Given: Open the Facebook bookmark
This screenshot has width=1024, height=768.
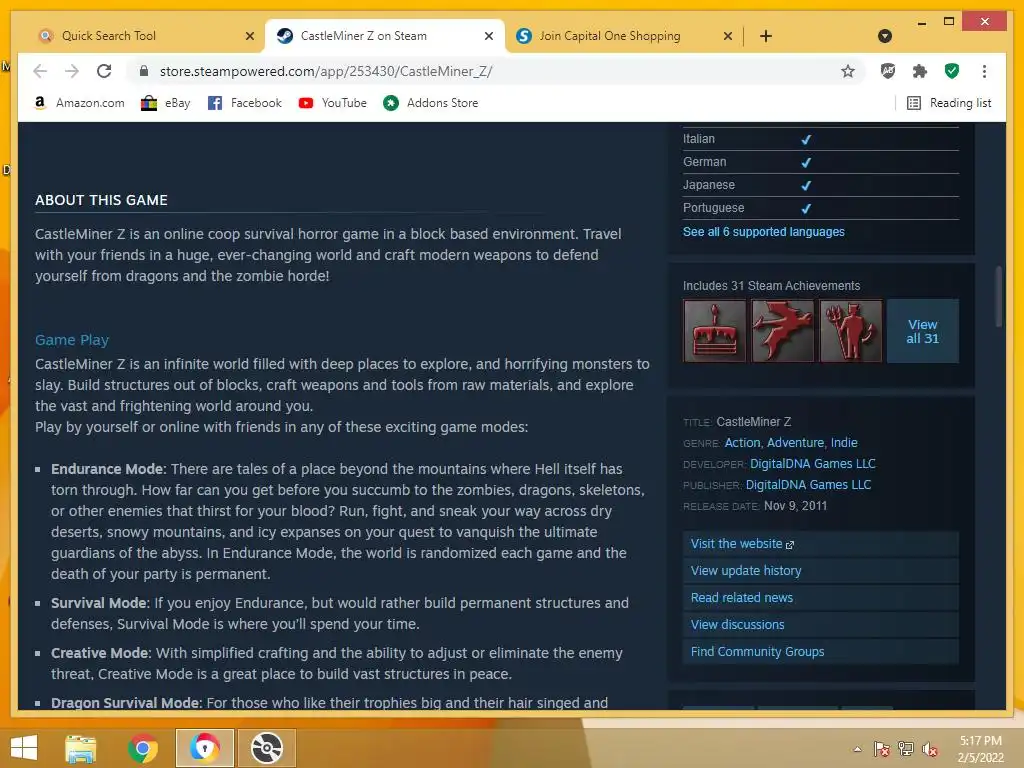Looking at the screenshot, I should click(245, 103).
